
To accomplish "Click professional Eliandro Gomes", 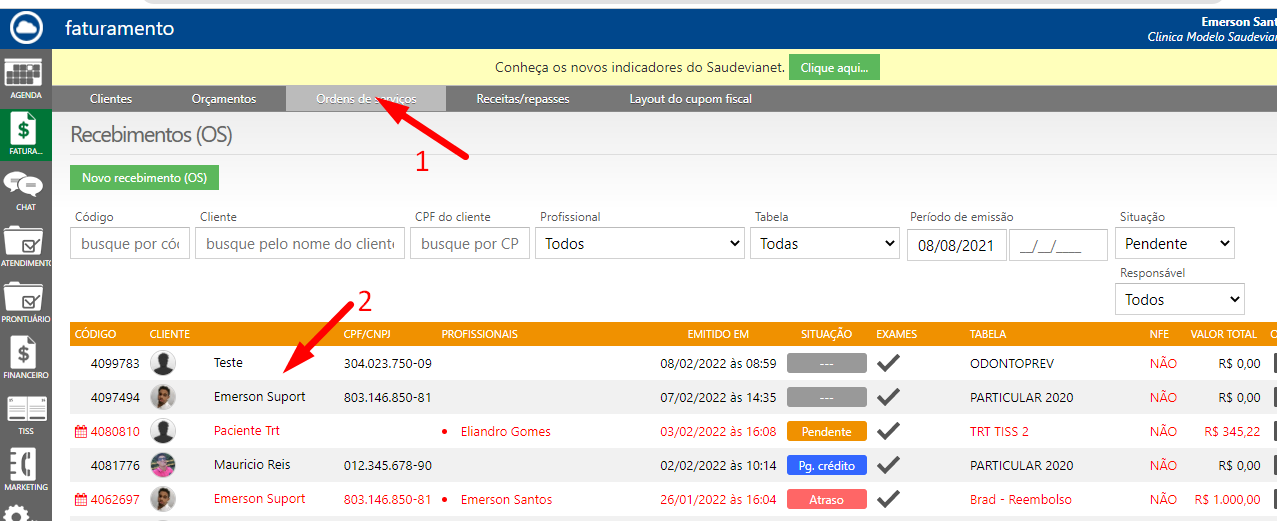I will point(505,431).
